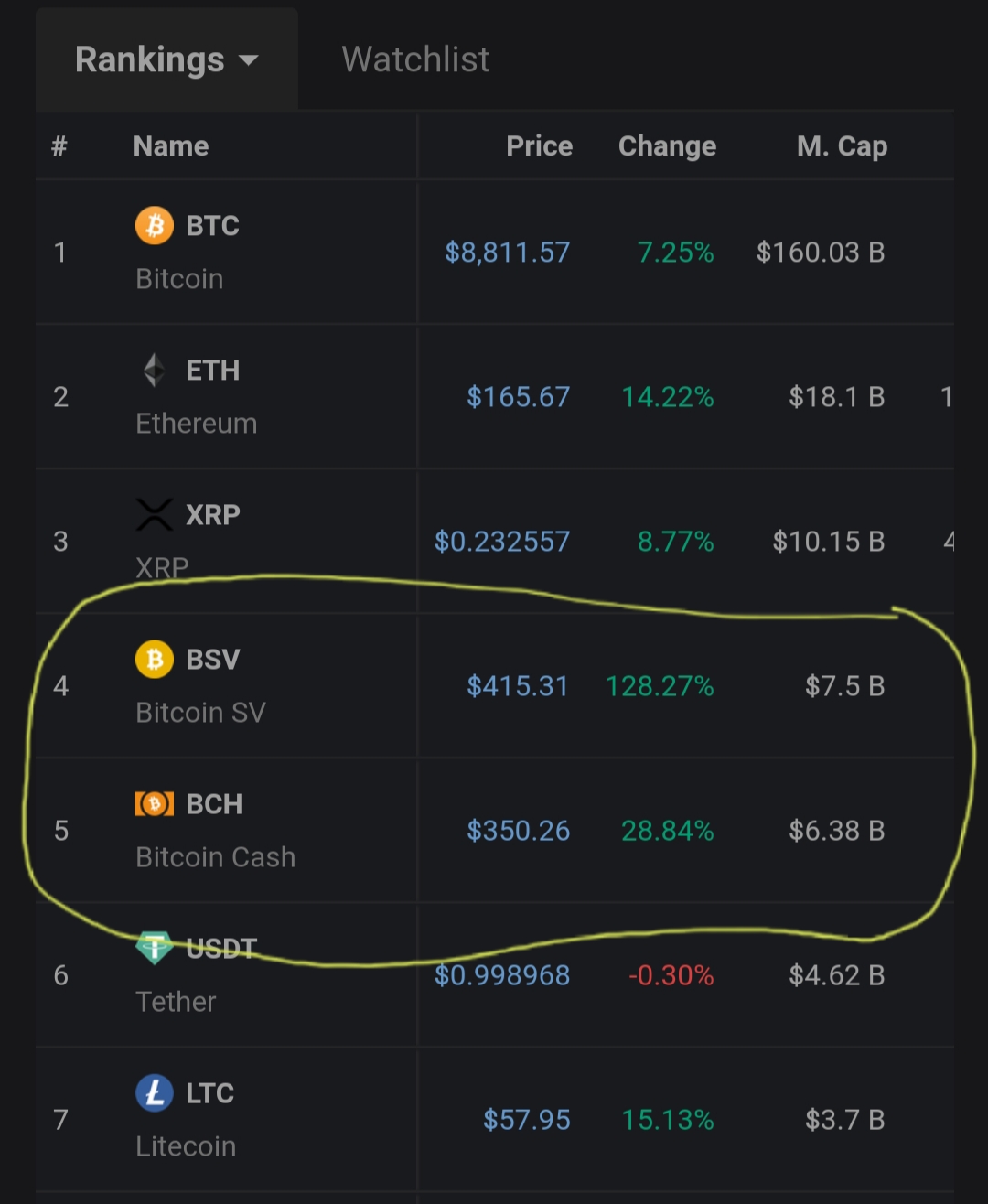This screenshot has width=988, height=1204.
Task: Click the Bitcoin Cash logo icon
Action: (x=155, y=803)
